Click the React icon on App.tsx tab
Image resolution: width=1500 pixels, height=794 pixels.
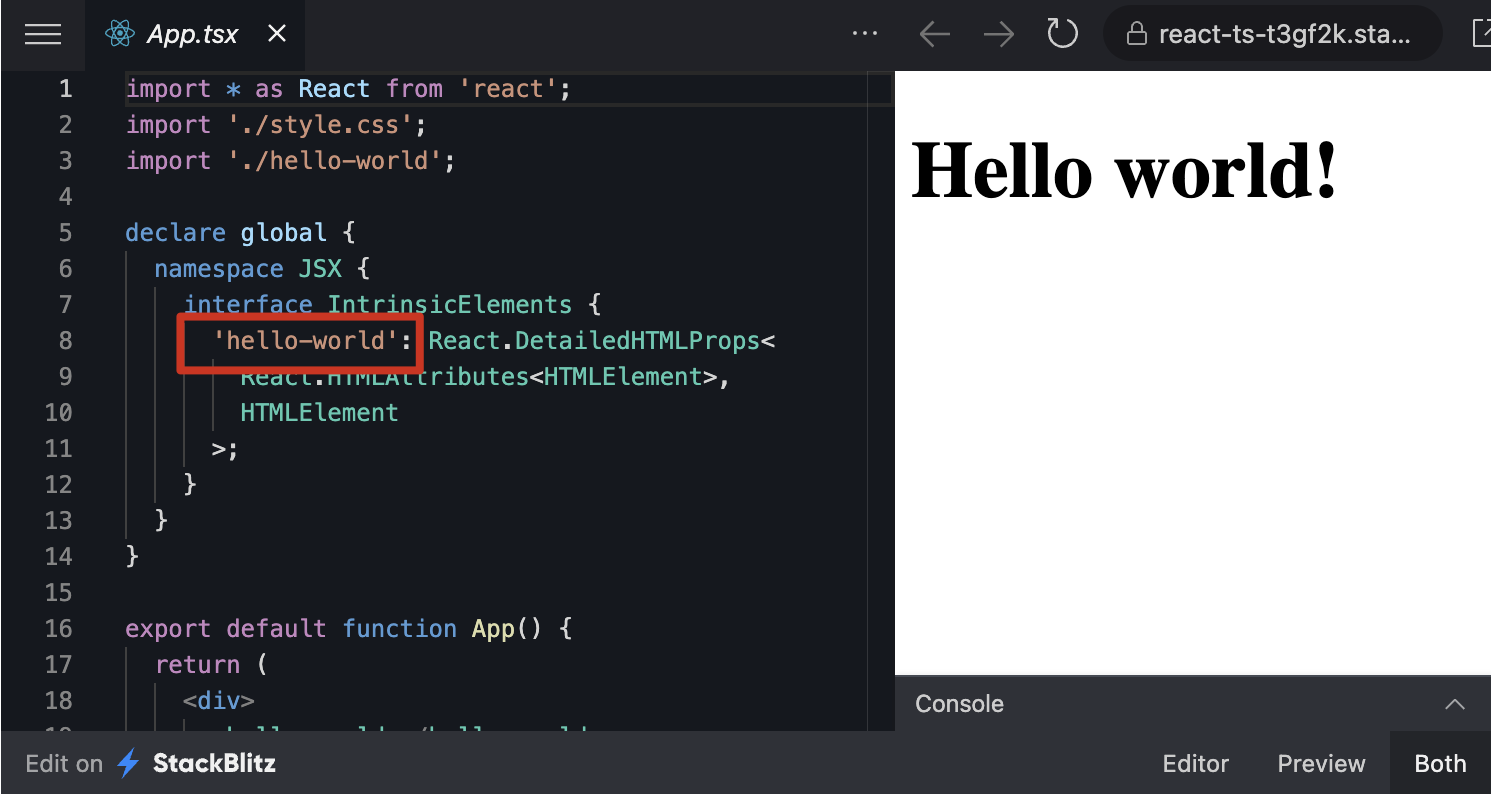pyautogui.click(x=120, y=35)
